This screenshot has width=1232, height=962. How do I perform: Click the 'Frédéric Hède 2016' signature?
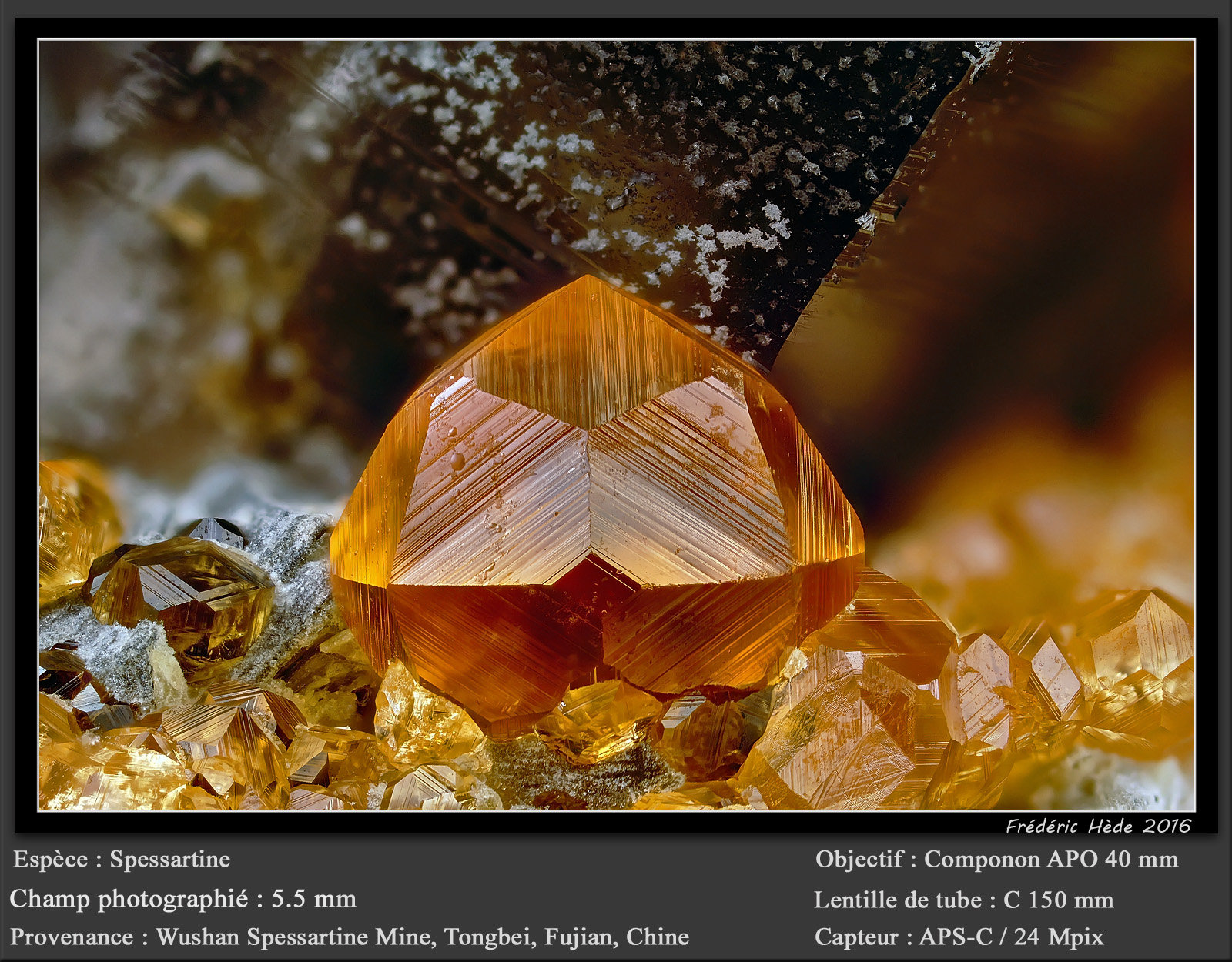tap(1099, 827)
